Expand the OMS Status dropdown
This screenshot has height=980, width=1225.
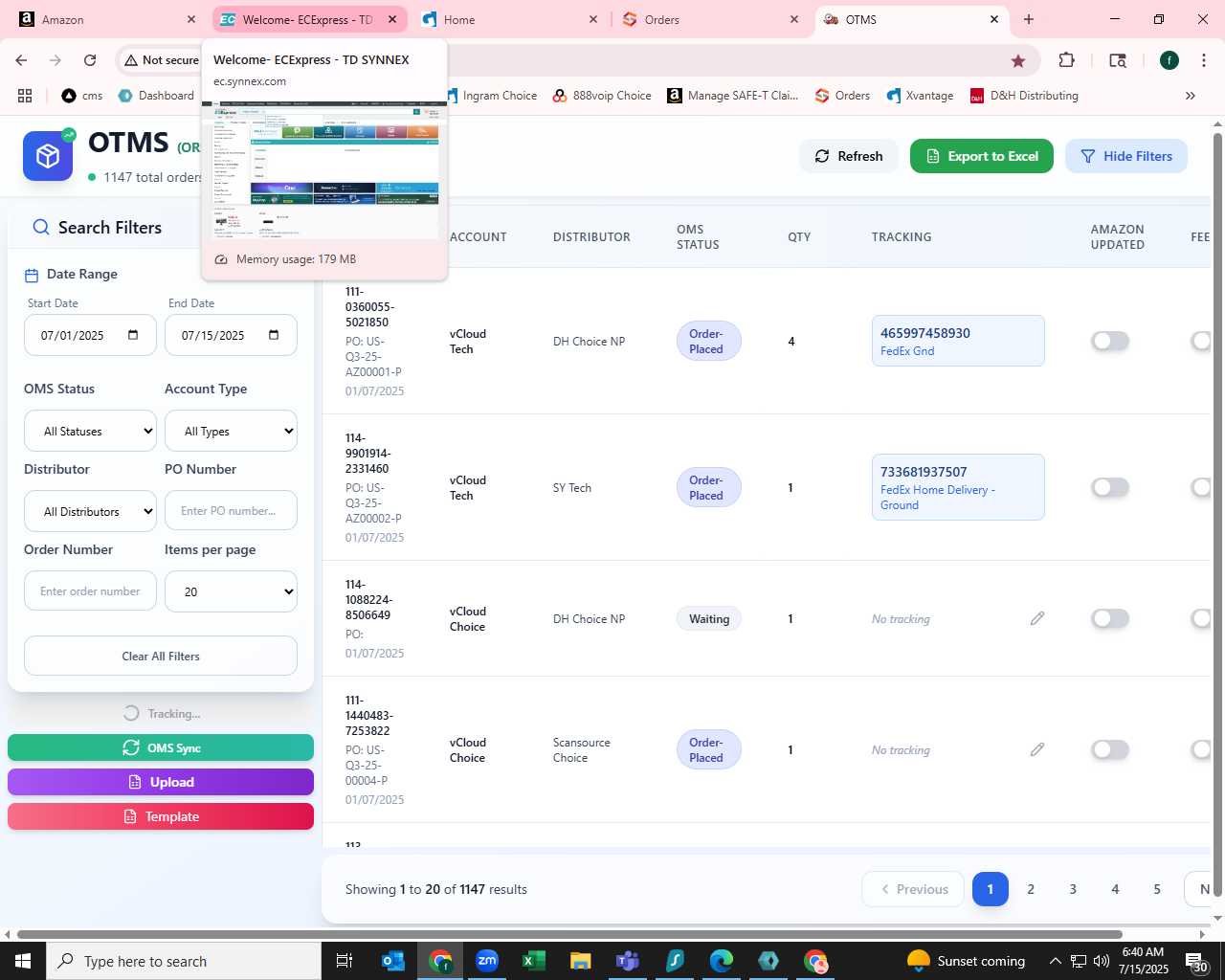point(90,431)
